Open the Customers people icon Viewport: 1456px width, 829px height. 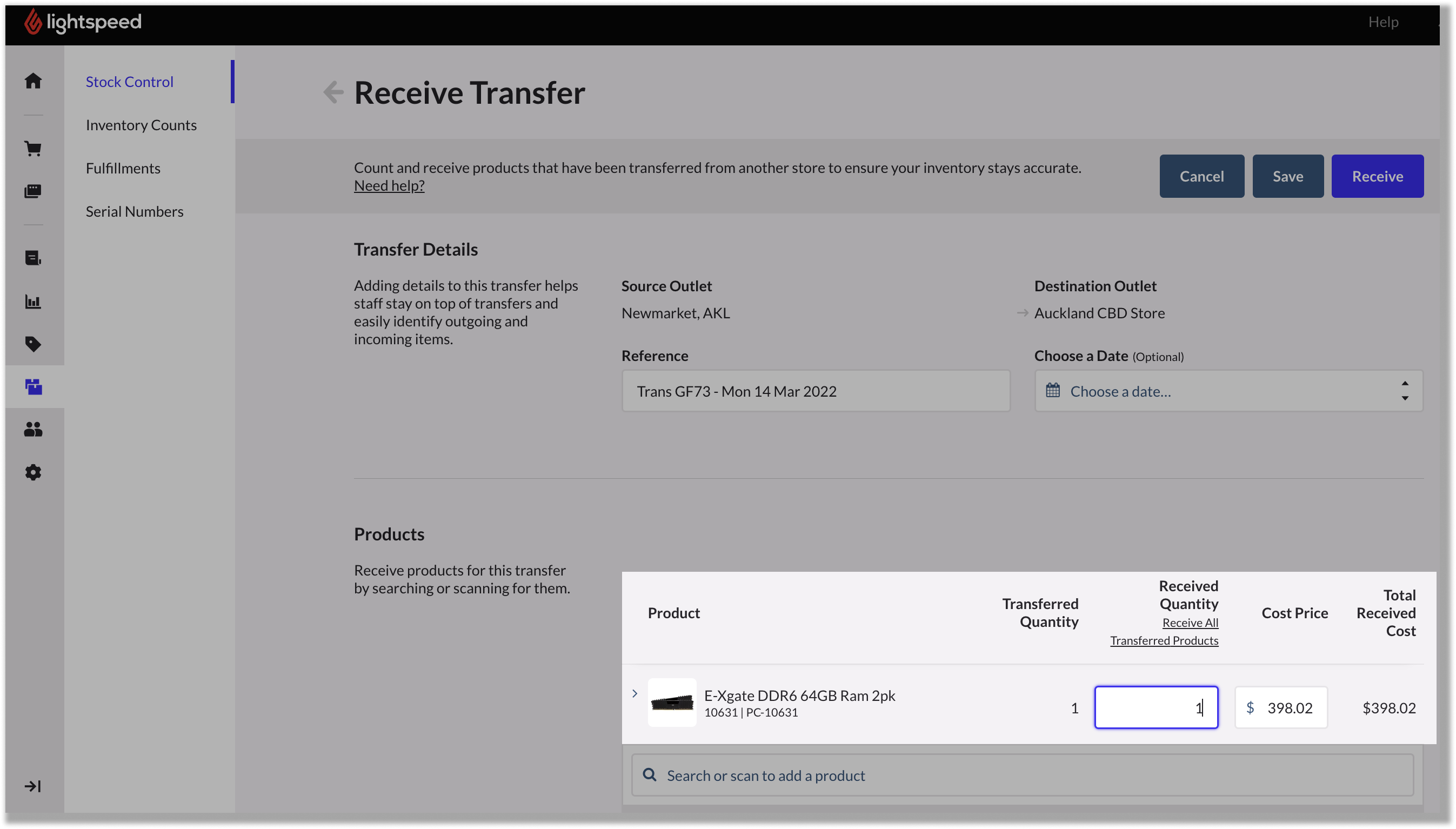click(33, 429)
